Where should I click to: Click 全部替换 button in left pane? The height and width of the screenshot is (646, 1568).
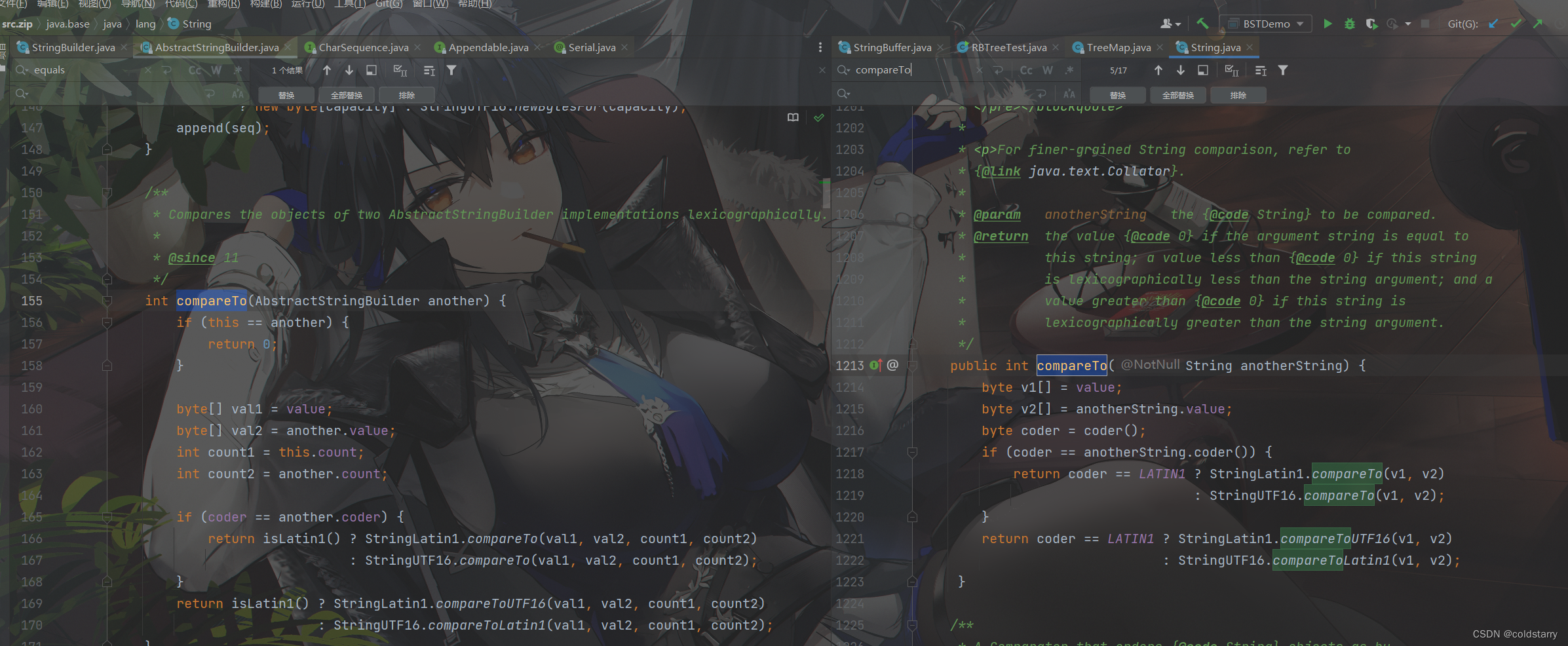pos(347,95)
